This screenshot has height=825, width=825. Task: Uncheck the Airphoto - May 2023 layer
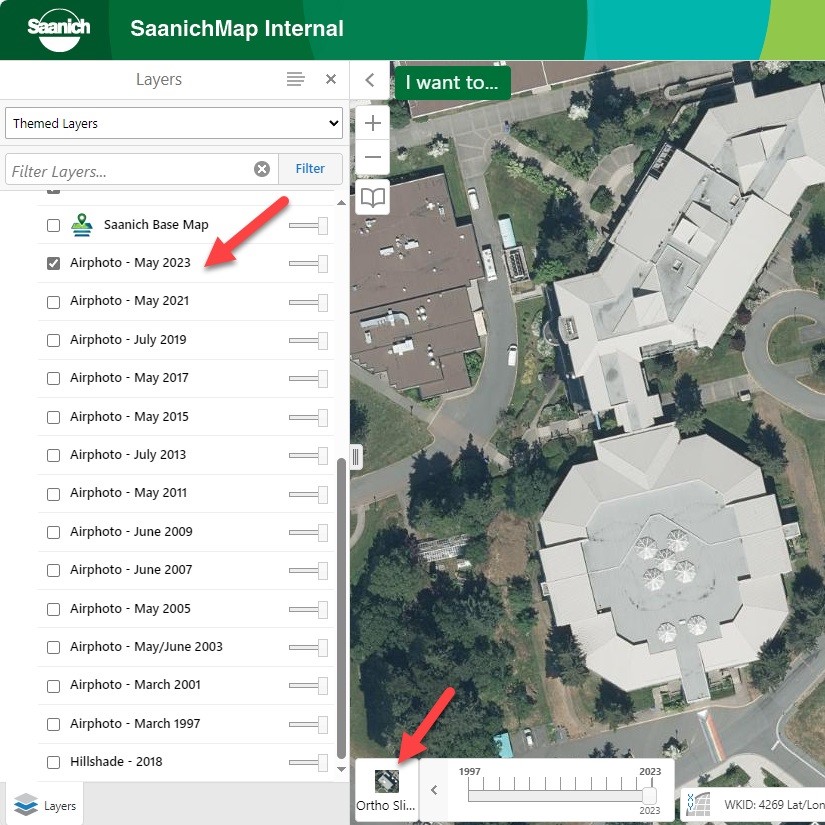[53, 263]
